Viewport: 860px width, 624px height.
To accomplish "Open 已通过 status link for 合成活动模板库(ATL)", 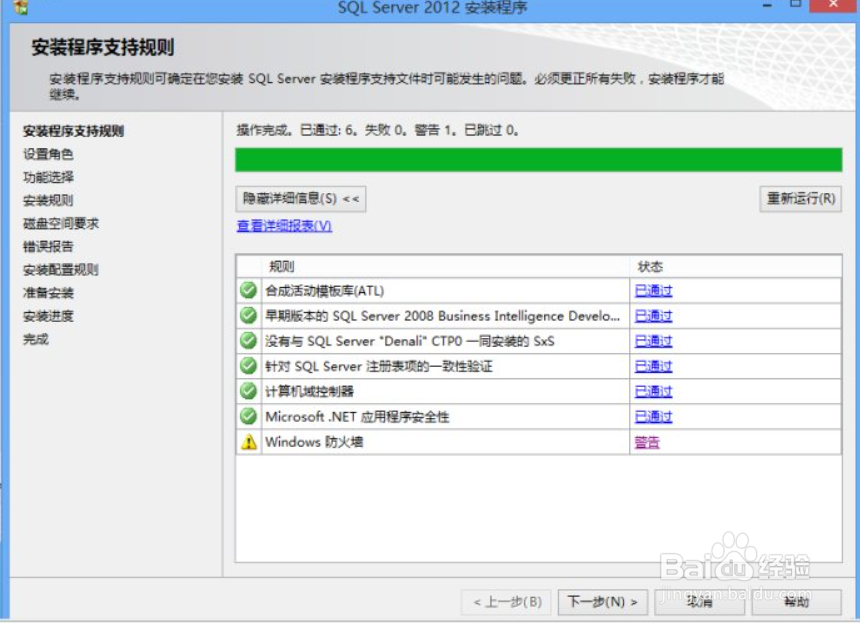I will [x=653, y=291].
